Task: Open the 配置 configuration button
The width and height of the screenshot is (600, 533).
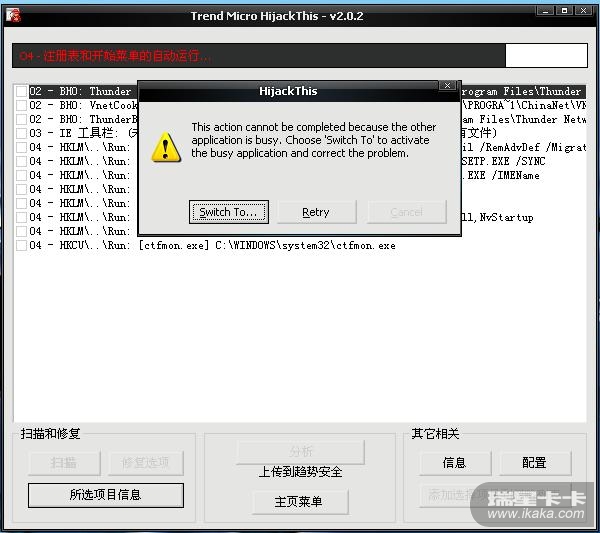Action: (535, 463)
